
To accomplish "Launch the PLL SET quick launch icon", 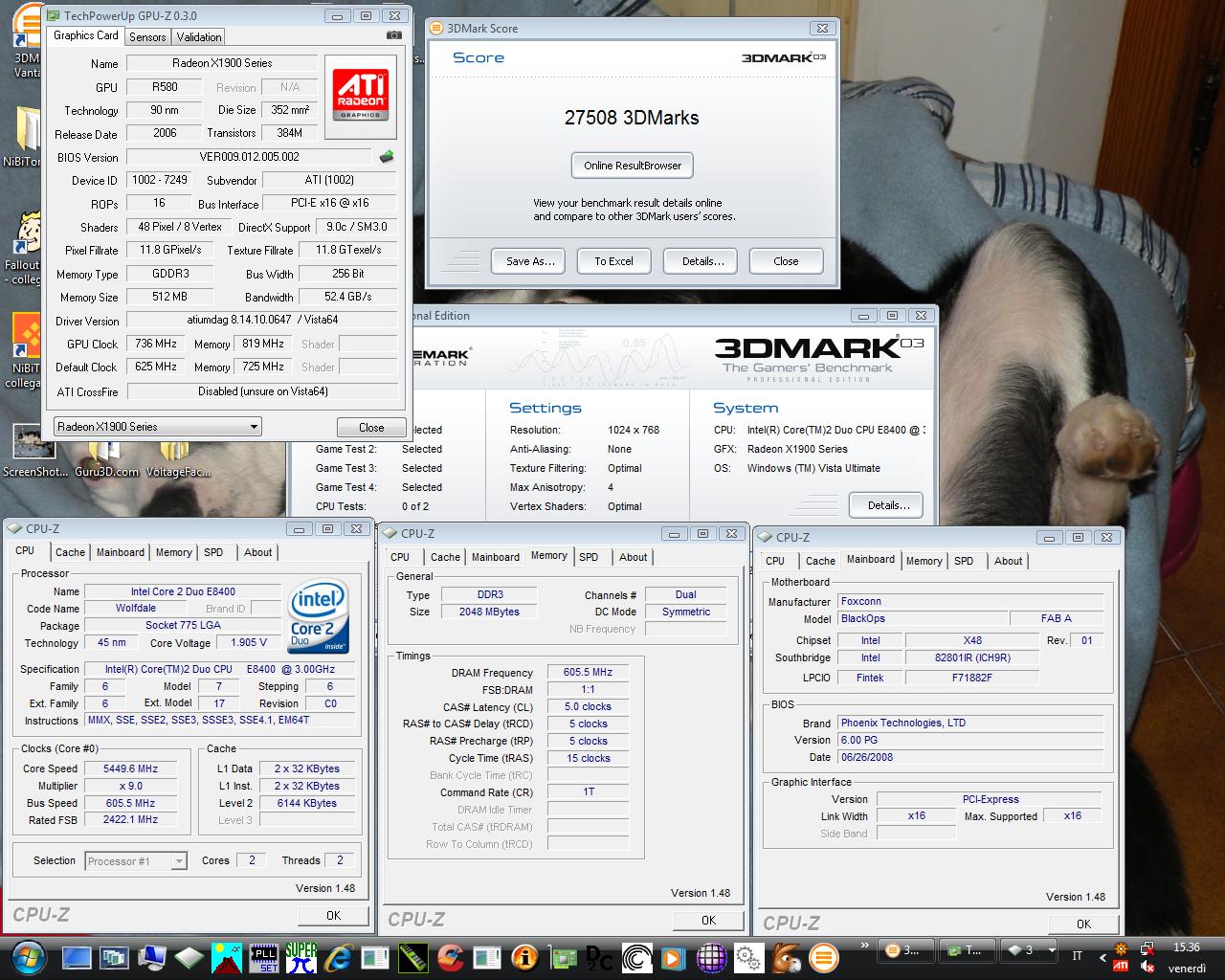I will [264, 957].
